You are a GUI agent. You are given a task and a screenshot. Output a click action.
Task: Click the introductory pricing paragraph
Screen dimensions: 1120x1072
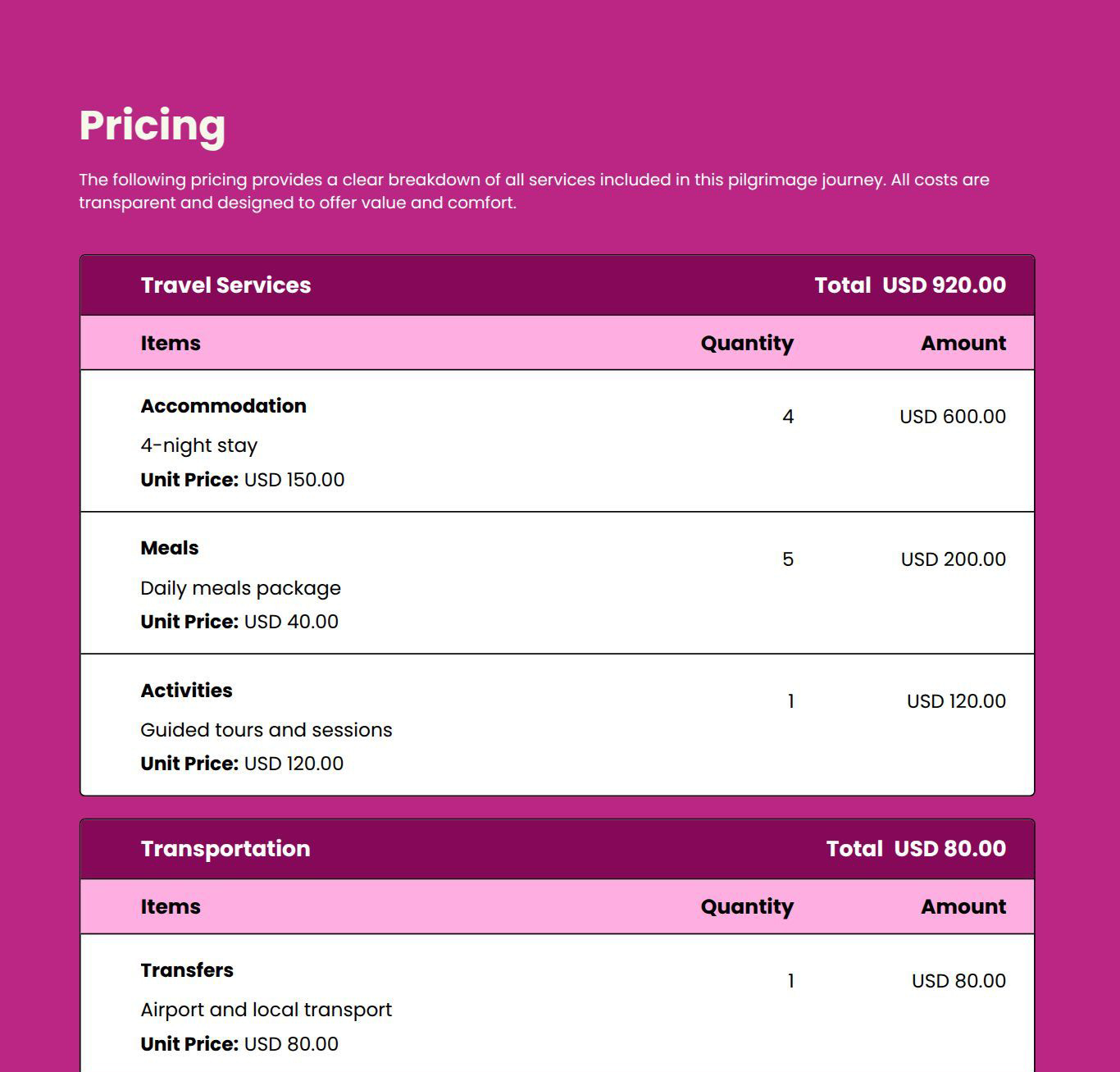pyautogui.click(x=534, y=191)
